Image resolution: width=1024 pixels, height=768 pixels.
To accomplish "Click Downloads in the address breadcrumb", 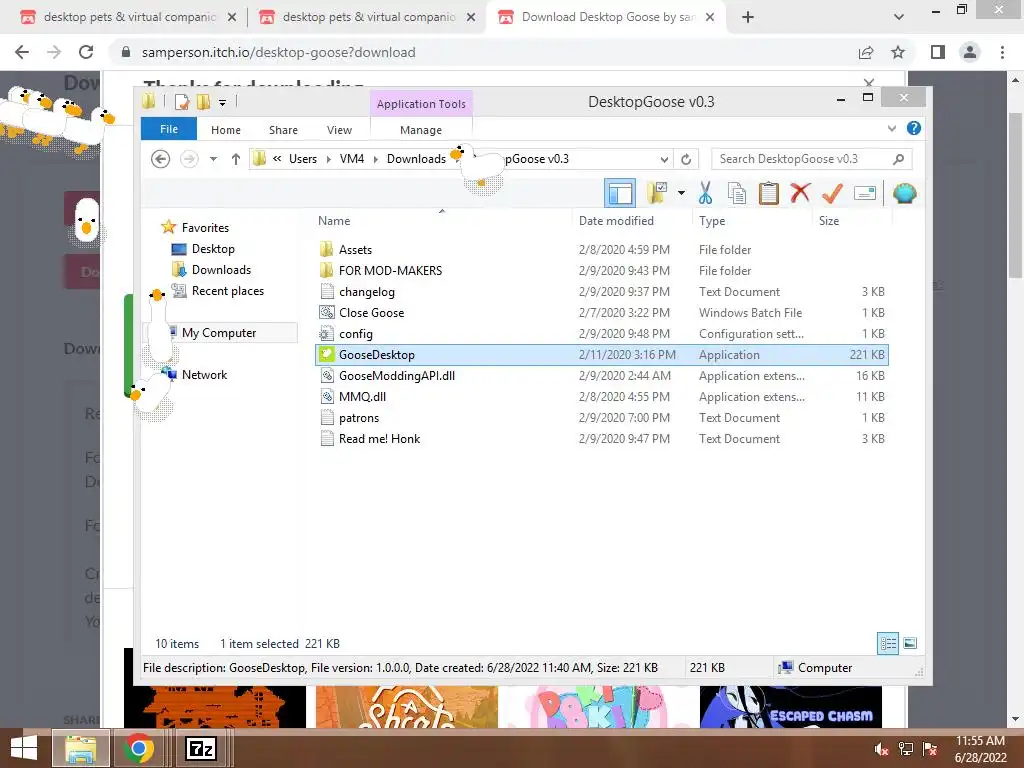I will [x=416, y=159].
